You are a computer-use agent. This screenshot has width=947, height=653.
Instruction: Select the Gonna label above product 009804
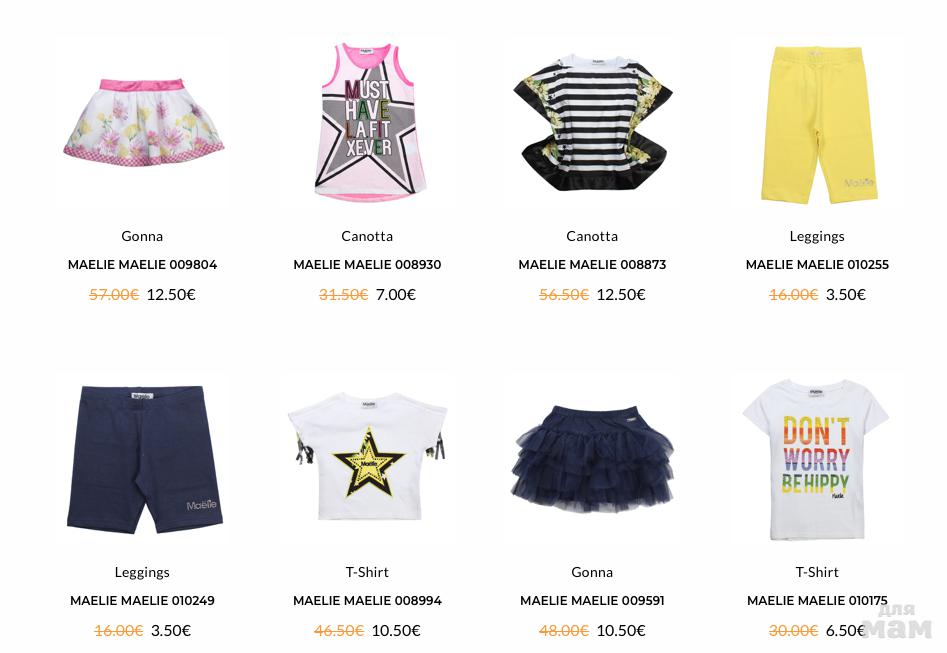click(x=142, y=236)
